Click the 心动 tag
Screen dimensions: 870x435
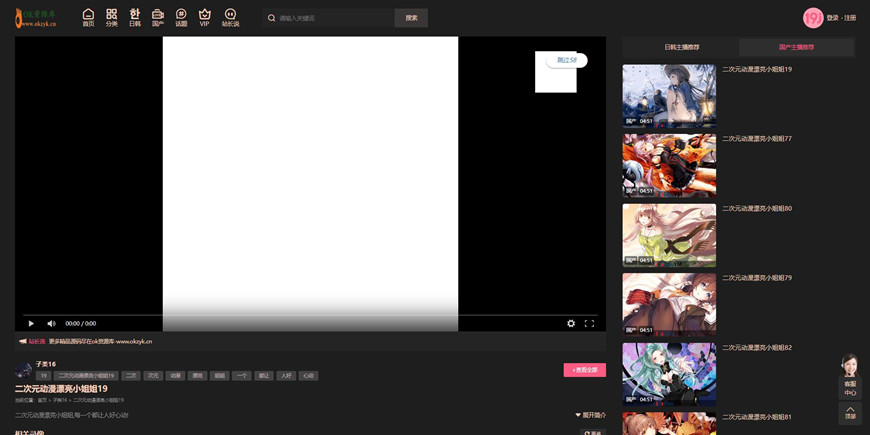(x=308, y=376)
